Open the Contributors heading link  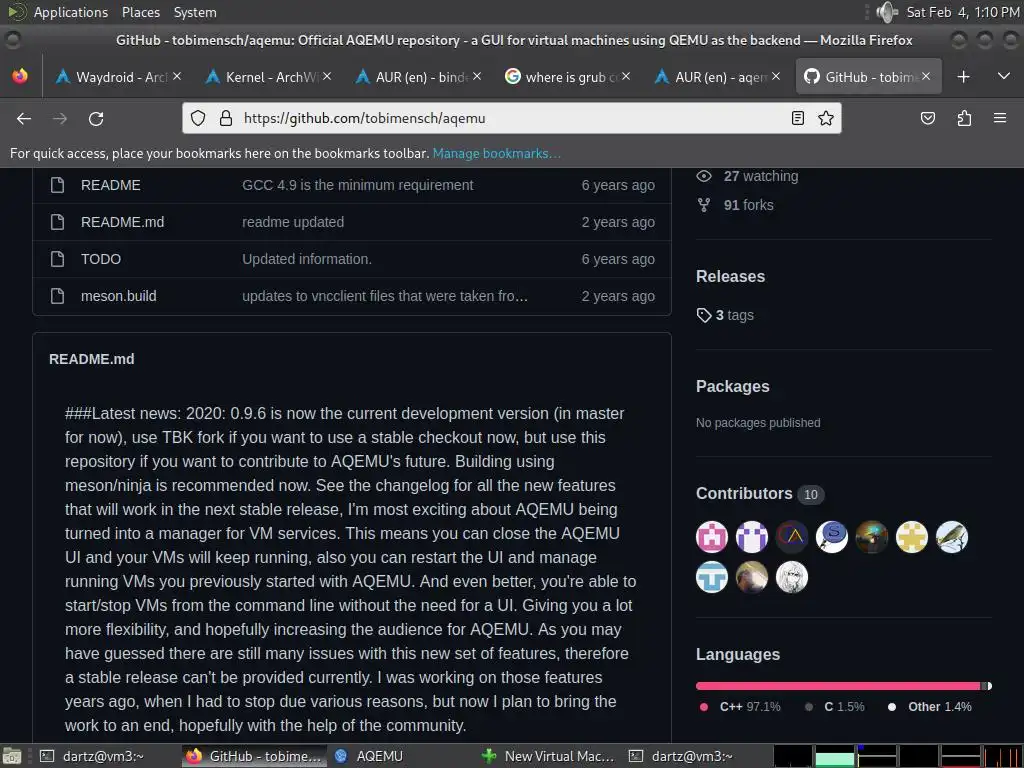[760, 494]
